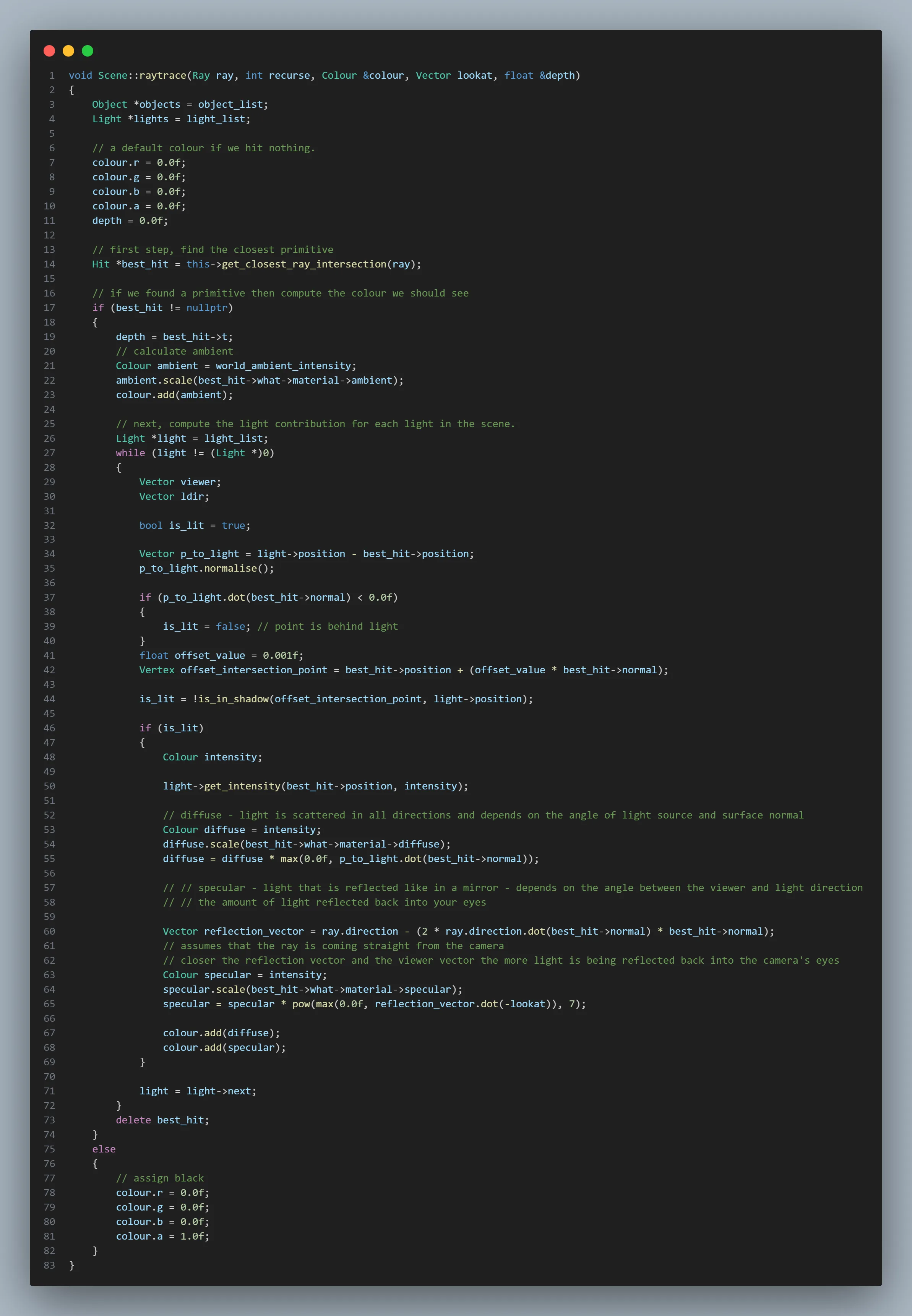Click the 'Colour diffuse = intensity;' line
The width and height of the screenshot is (912, 1316).
tap(242, 829)
